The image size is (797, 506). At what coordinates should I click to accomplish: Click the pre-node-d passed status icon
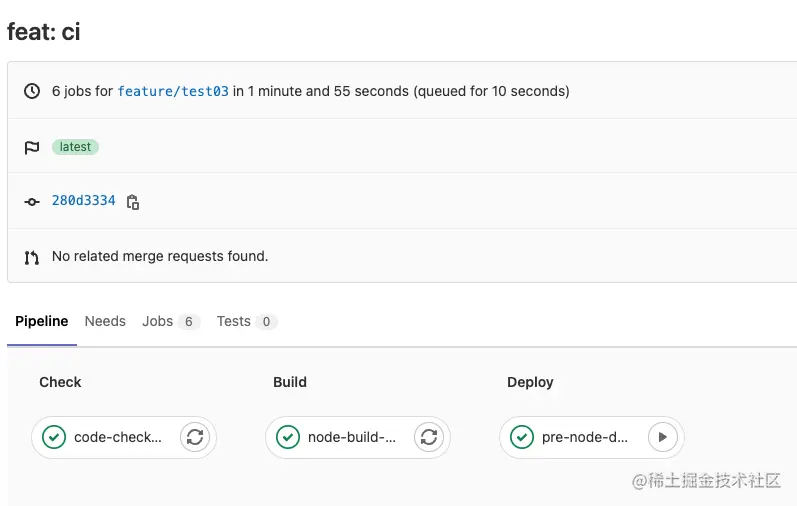click(522, 437)
